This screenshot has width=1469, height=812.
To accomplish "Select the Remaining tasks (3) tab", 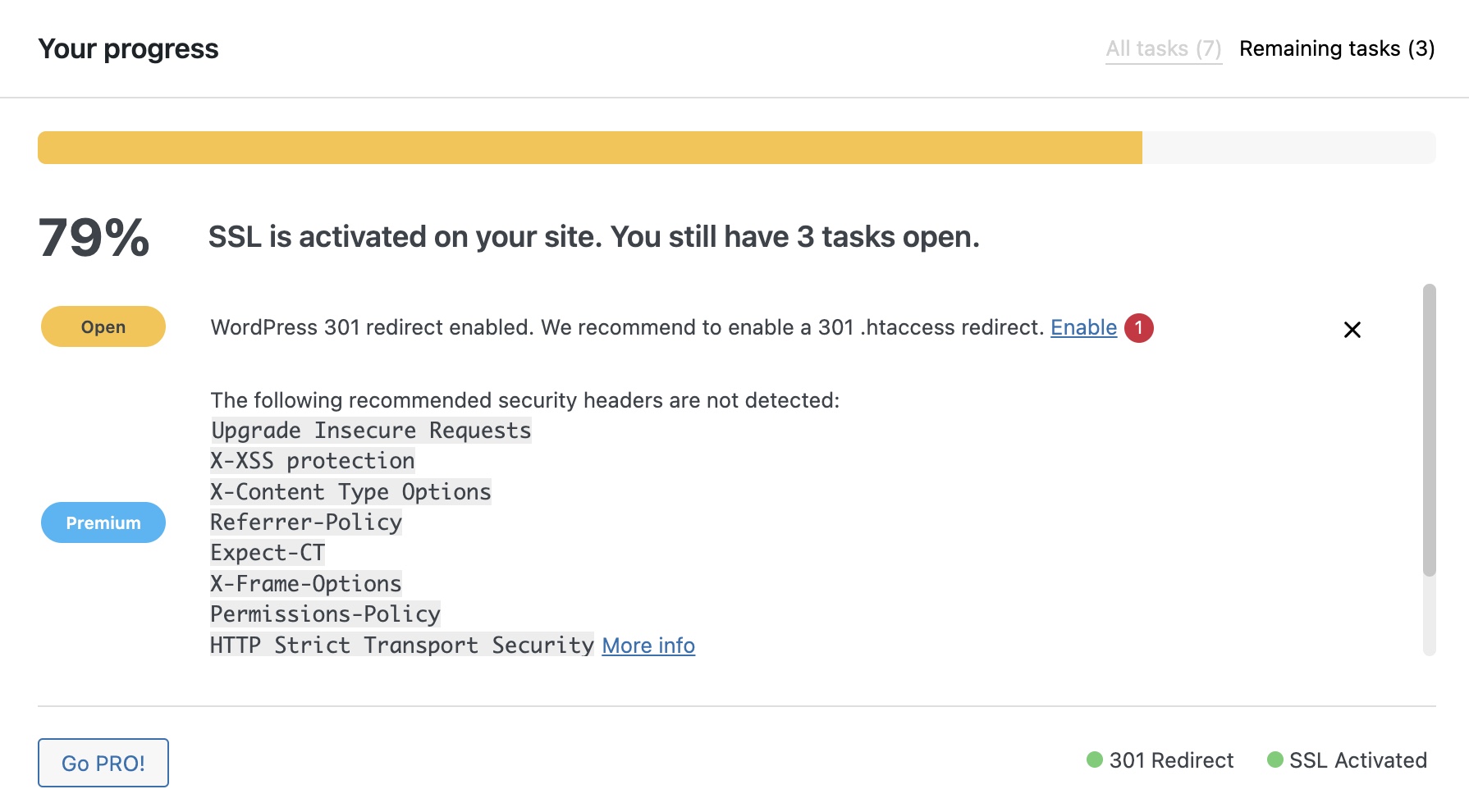I will (1337, 49).
